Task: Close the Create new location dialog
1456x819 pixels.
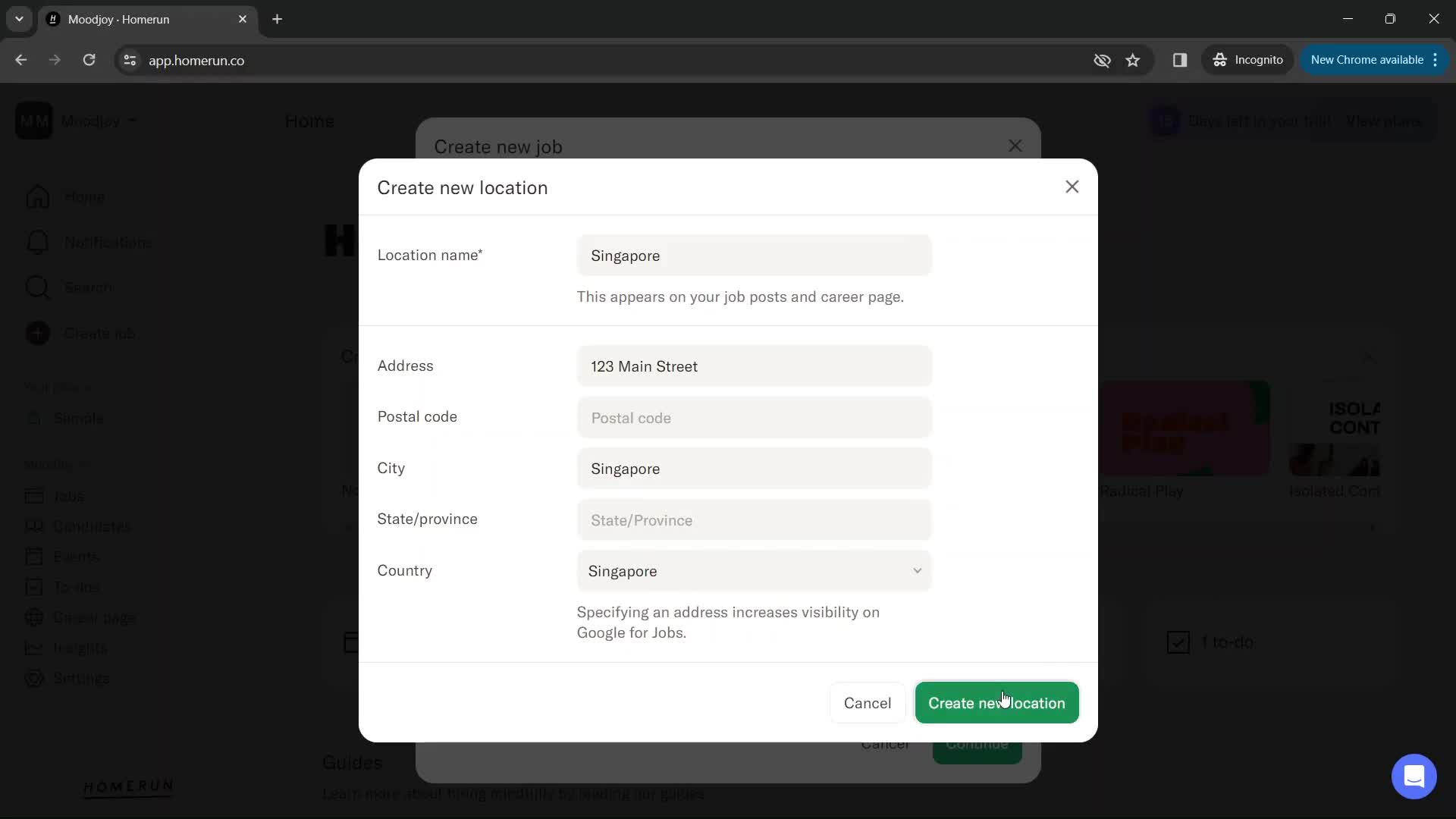Action: (x=1072, y=187)
